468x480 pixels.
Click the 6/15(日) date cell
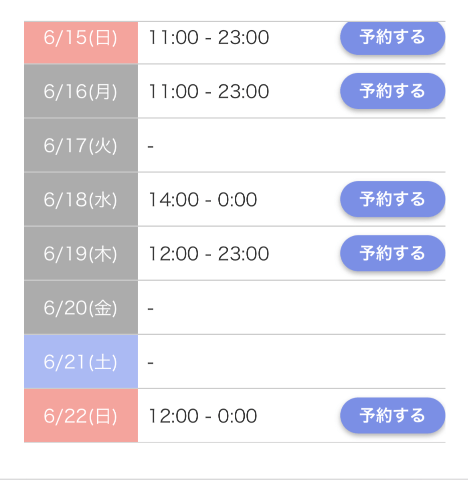(81, 42)
